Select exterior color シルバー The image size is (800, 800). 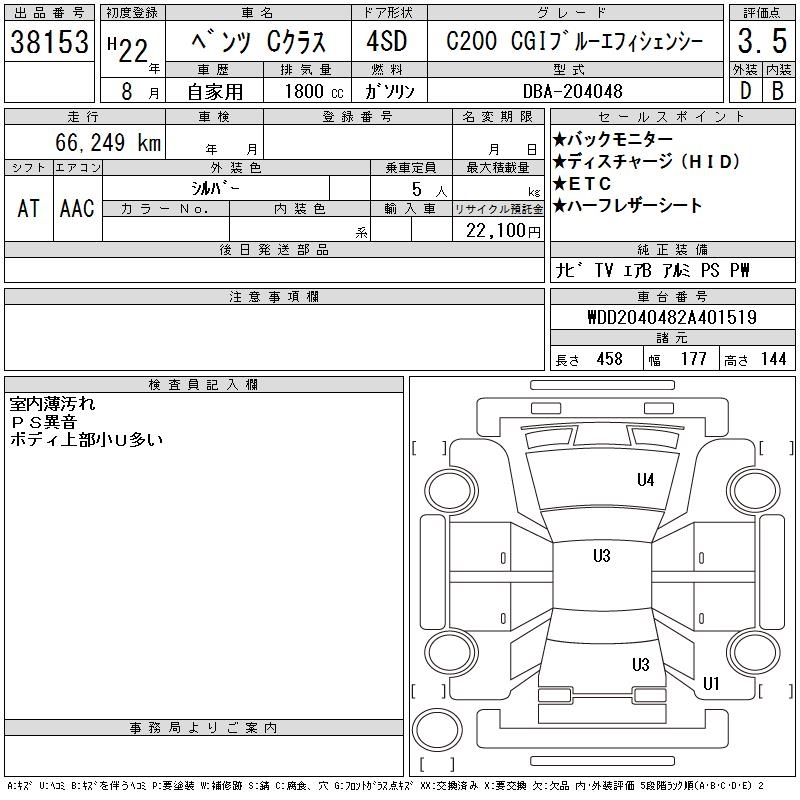[x=215, y=188]
